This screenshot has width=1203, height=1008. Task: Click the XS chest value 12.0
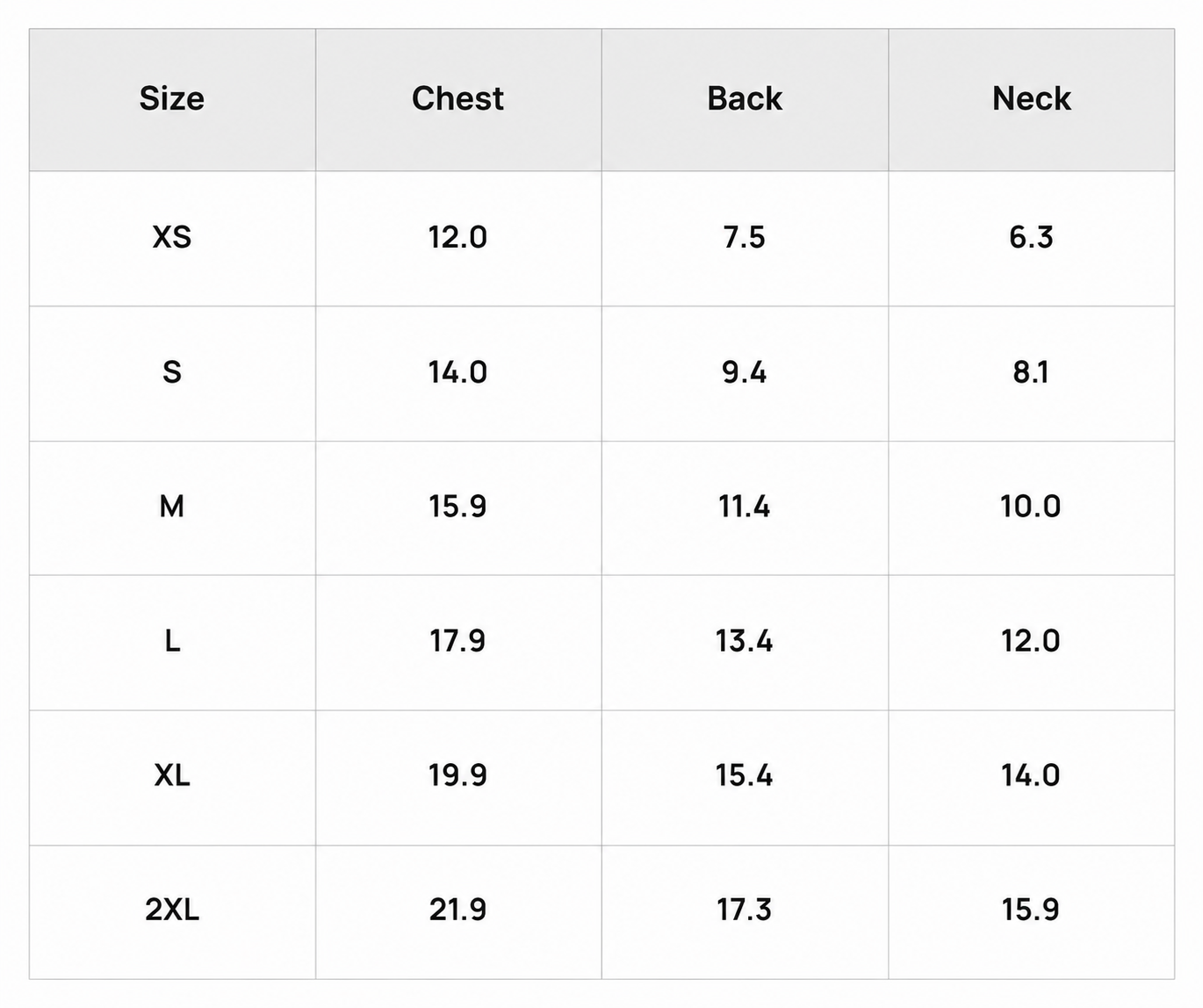457,237
